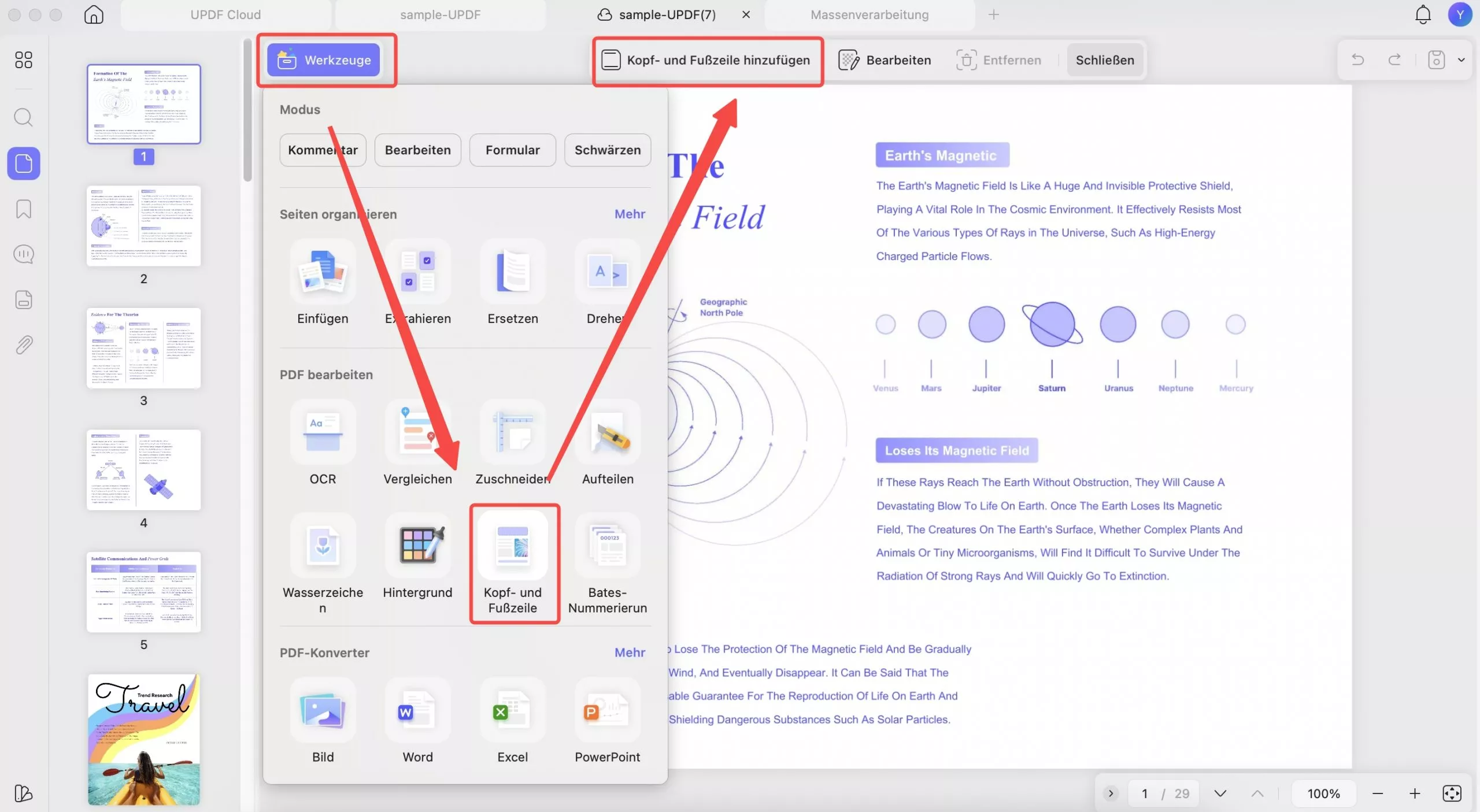
Task: Switch to the sample-UPDF tab
Action: click(440, 15)
